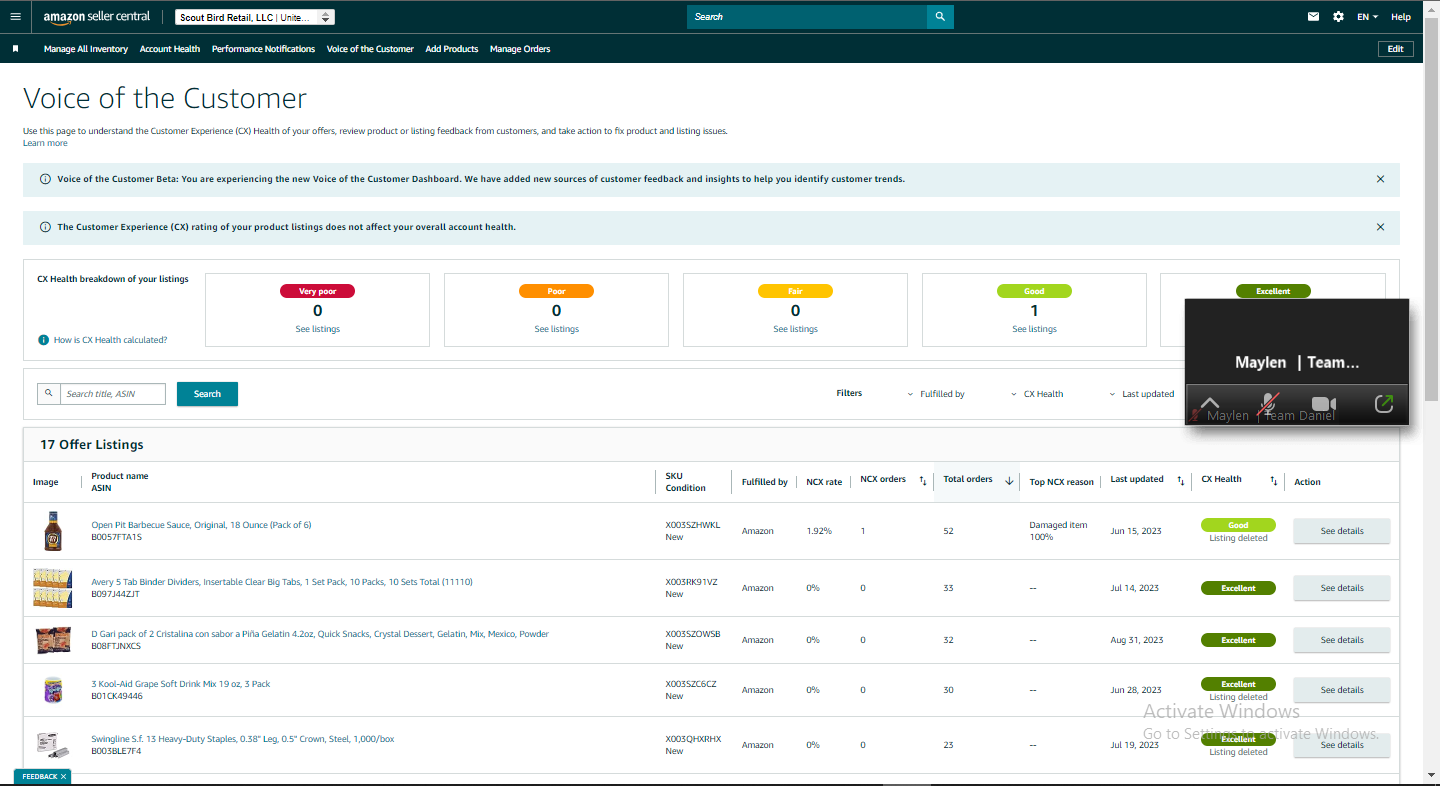
Task: See details for Avery Binder Dividers
Action: click(x=1341, y=588)
